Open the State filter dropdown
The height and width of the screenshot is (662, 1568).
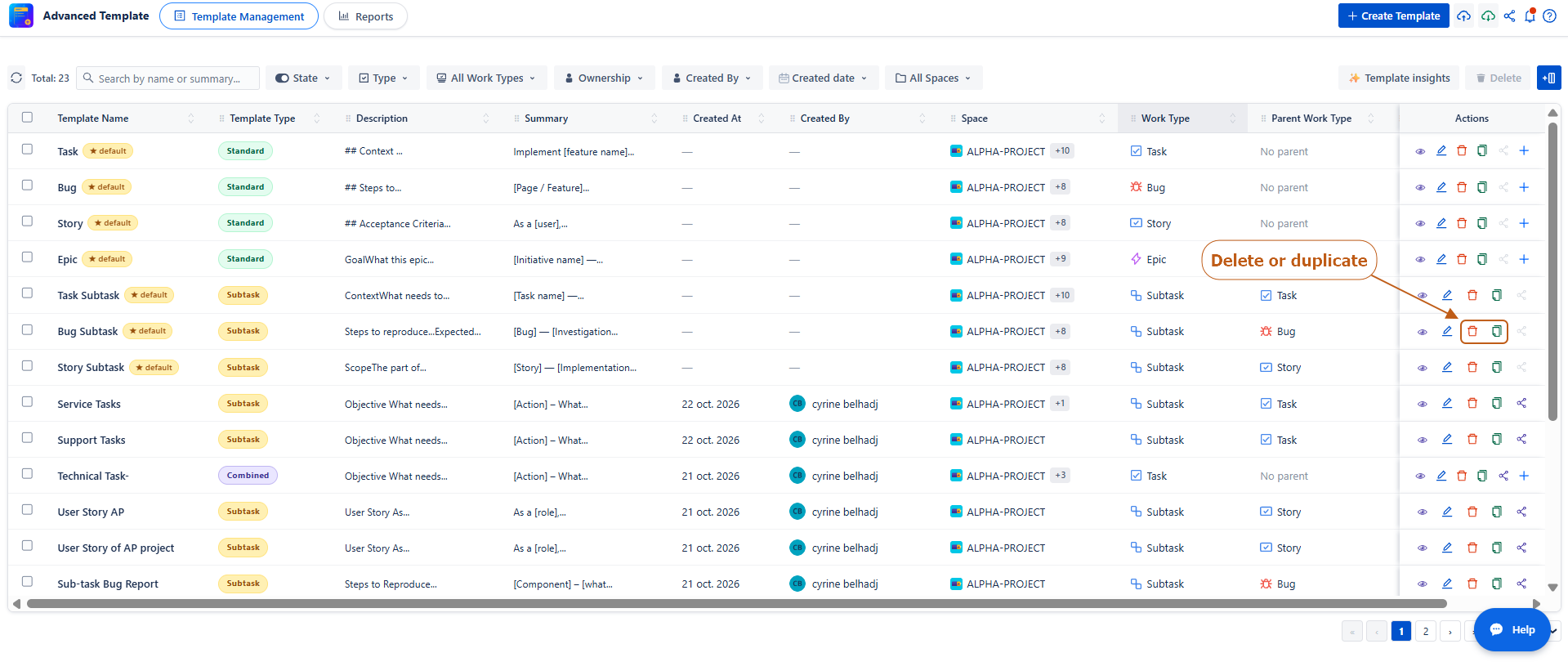[x=304, y=78]
